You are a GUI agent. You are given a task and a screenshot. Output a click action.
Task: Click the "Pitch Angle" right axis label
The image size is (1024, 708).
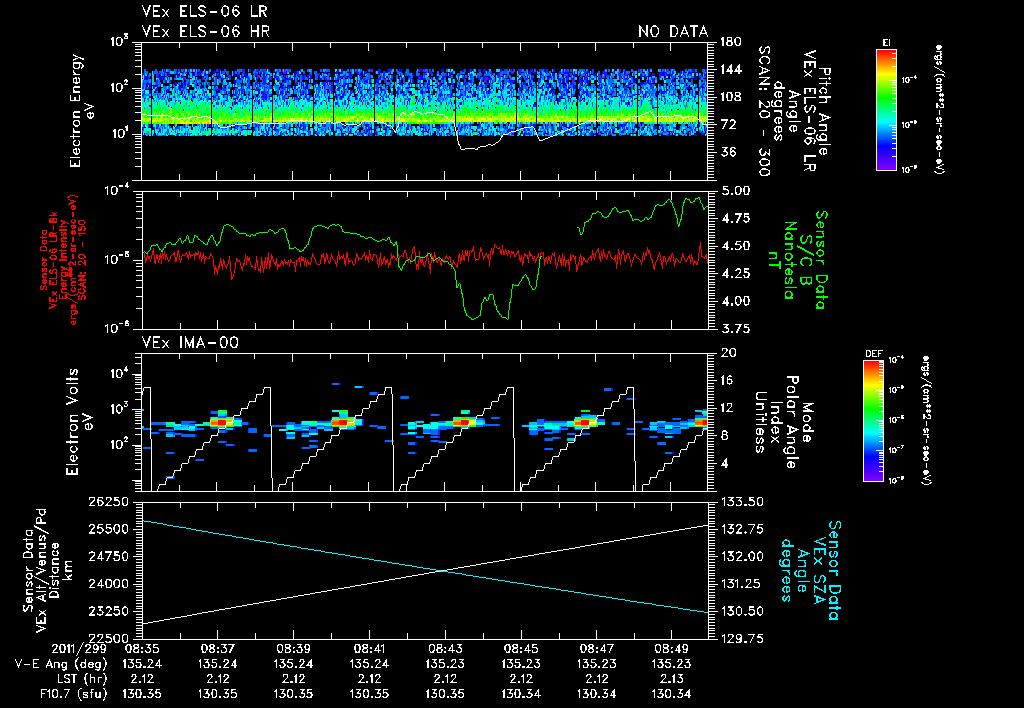pos(824,110)
